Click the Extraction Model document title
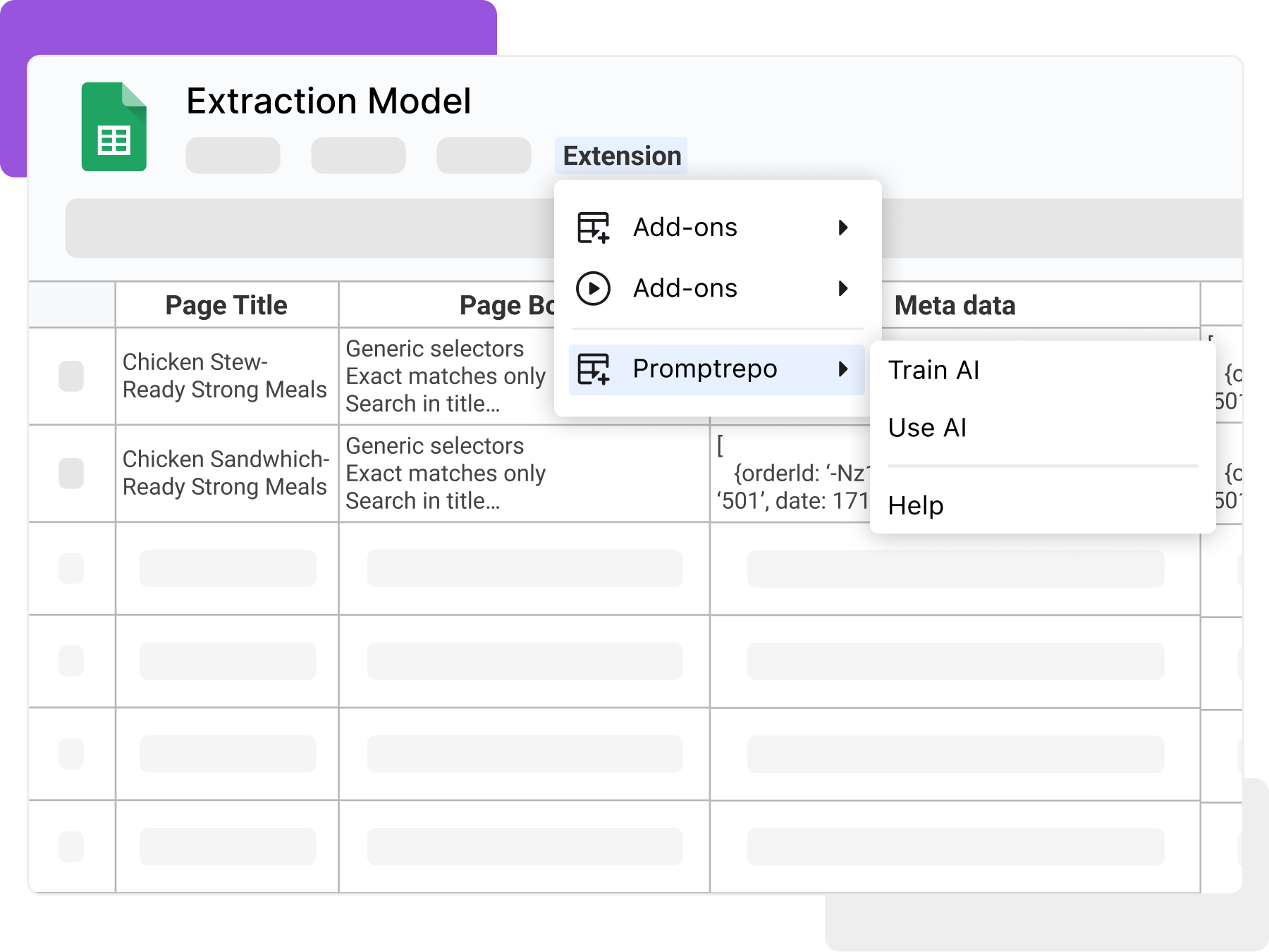The width and height of the screenshot is (1269, 952). (329, 101)
